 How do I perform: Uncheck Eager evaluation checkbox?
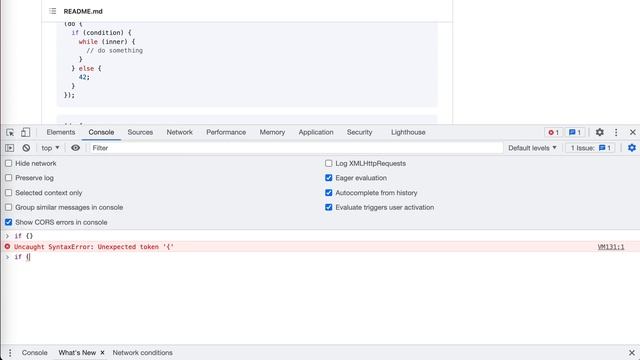pos(329,178)
